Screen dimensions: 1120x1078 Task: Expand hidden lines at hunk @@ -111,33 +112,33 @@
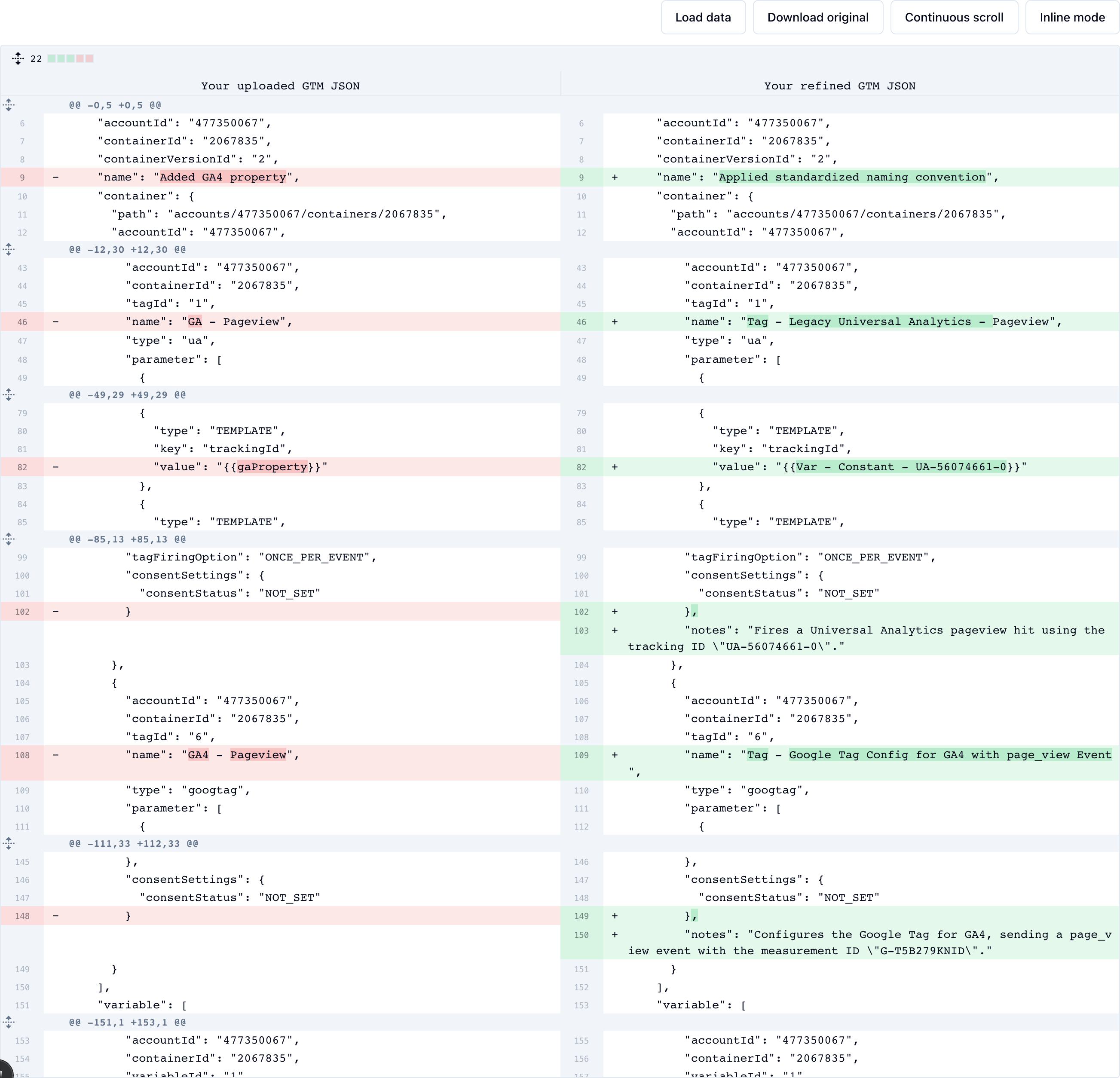[x=9, y=843]
